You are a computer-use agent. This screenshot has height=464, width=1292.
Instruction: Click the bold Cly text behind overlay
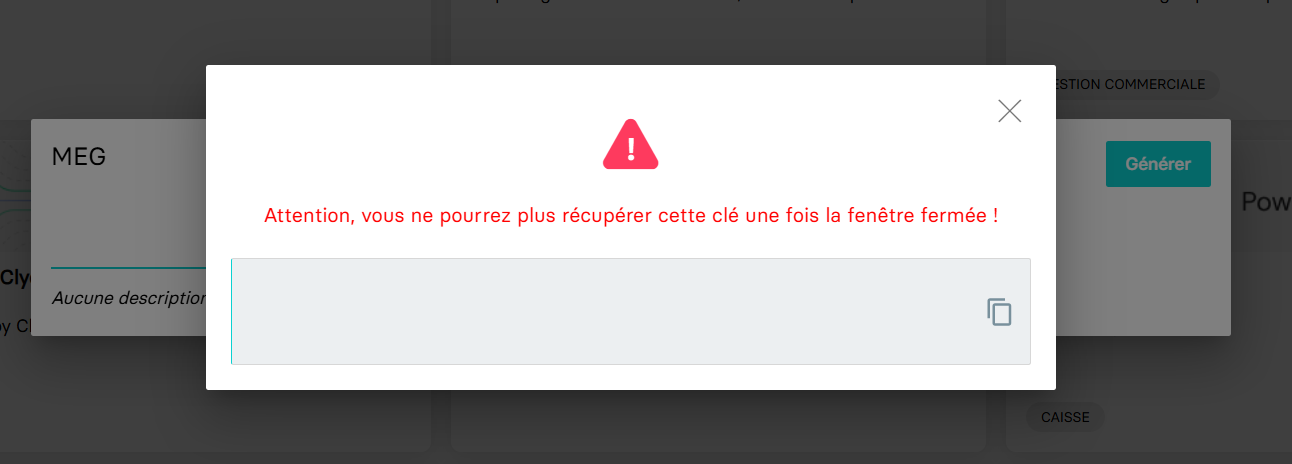(15, 277)
